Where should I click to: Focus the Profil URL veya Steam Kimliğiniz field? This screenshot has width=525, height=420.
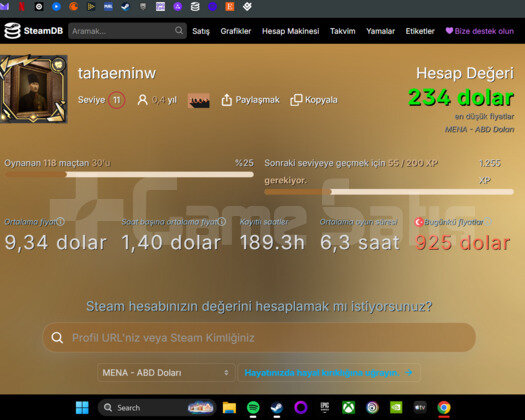[x=259, y=337]
